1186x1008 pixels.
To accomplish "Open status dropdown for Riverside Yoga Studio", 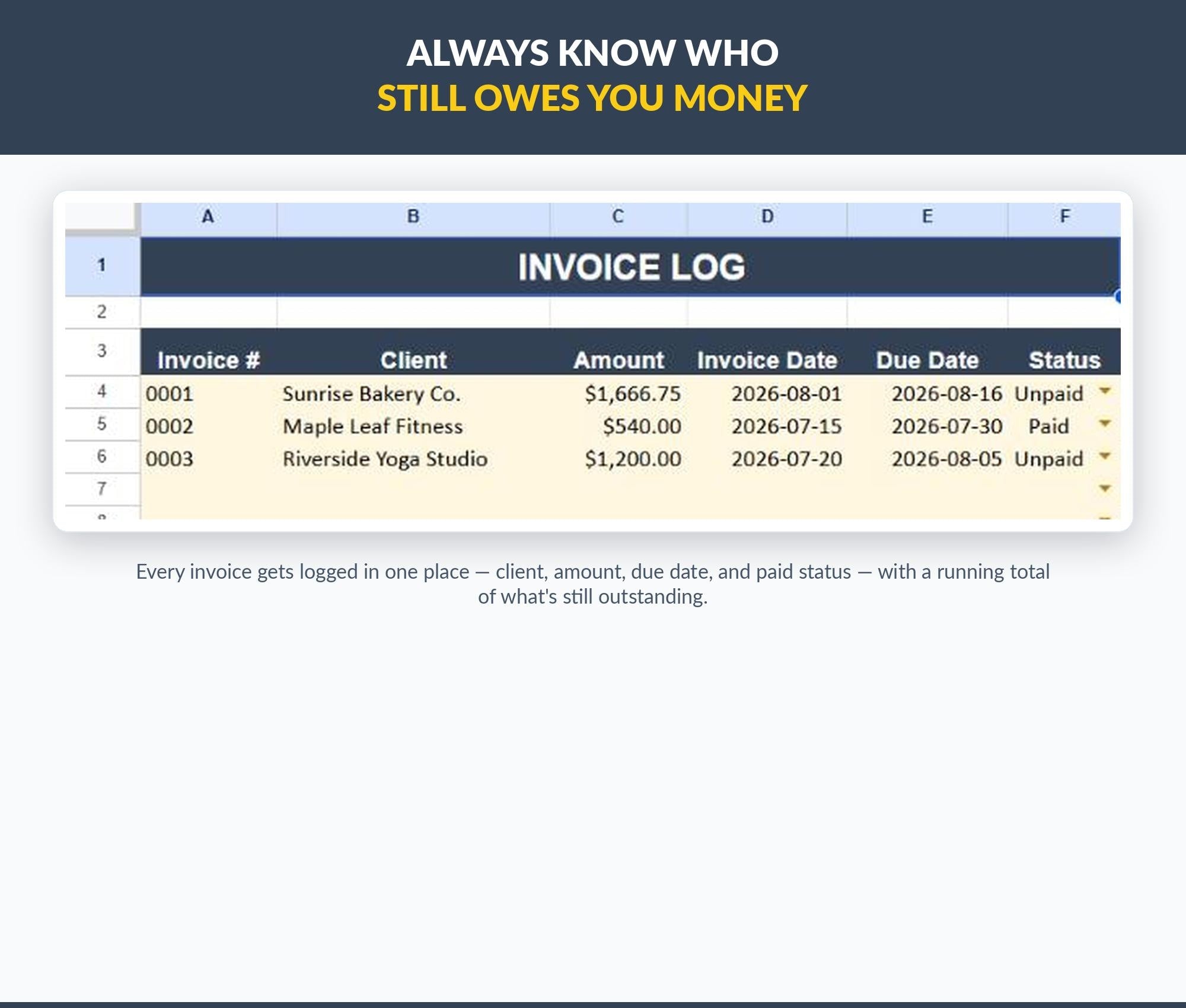I will [1104, 456].
